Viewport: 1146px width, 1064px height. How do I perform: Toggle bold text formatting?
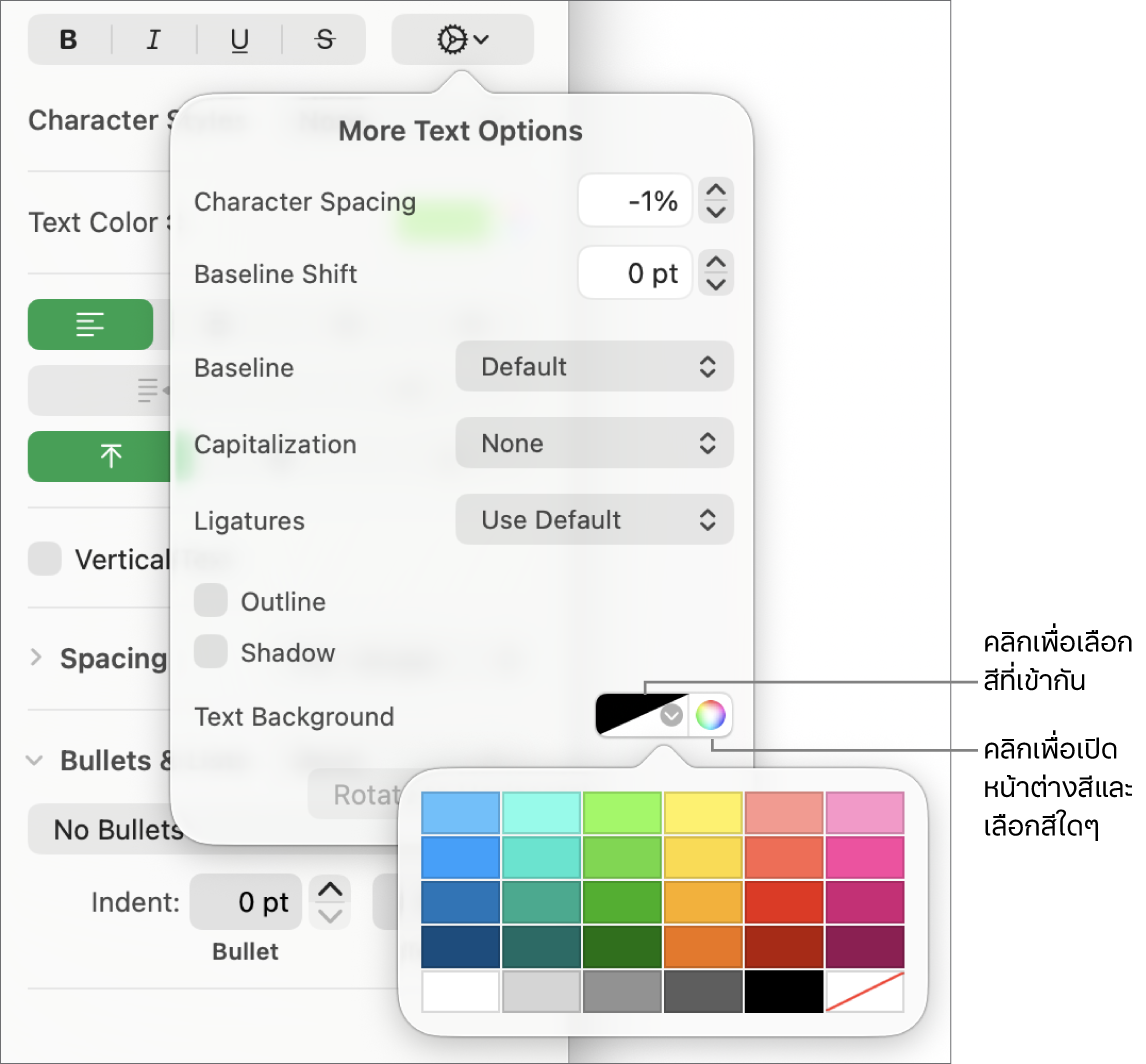pos(69,39)
